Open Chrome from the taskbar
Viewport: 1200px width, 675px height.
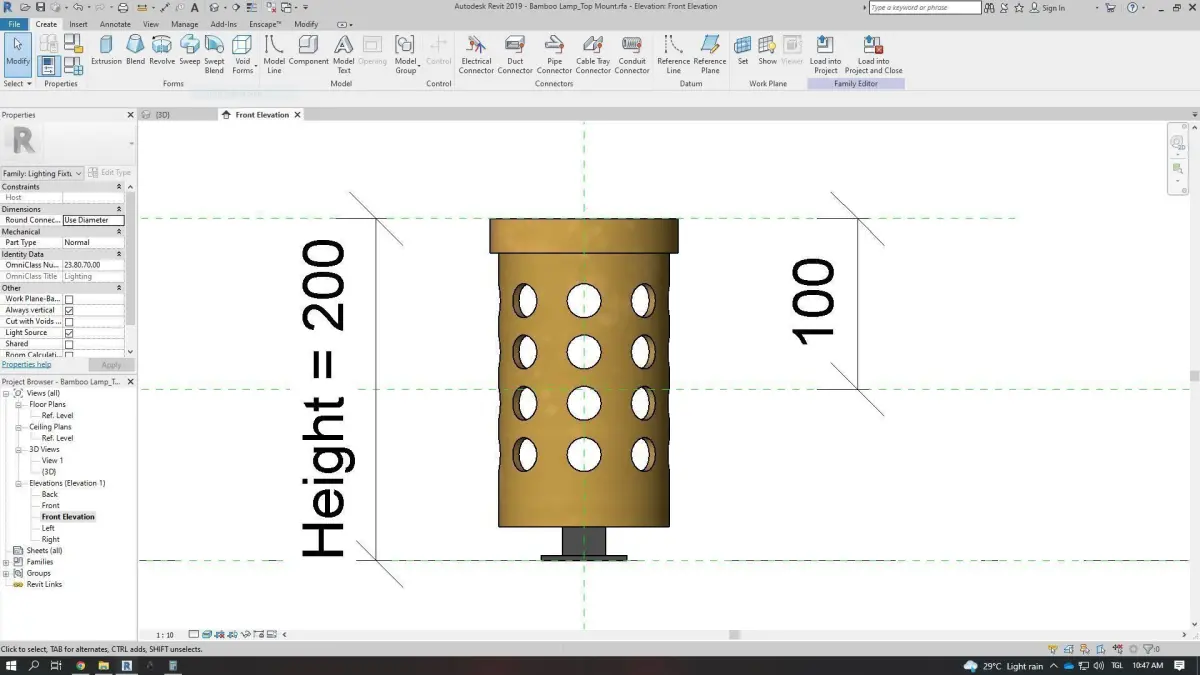80,665
